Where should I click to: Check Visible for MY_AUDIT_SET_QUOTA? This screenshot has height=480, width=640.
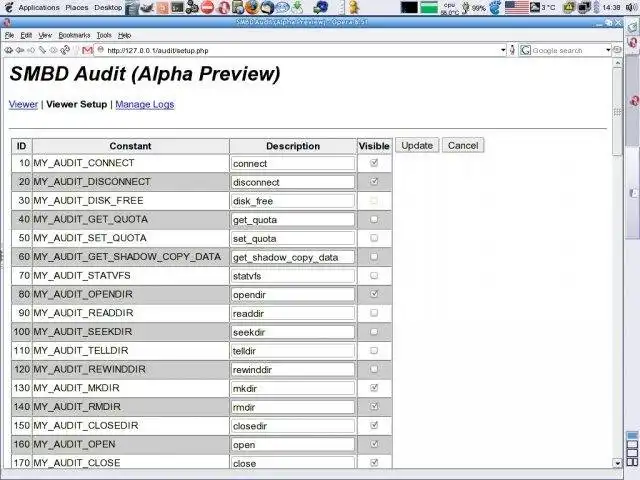[374, 238]
